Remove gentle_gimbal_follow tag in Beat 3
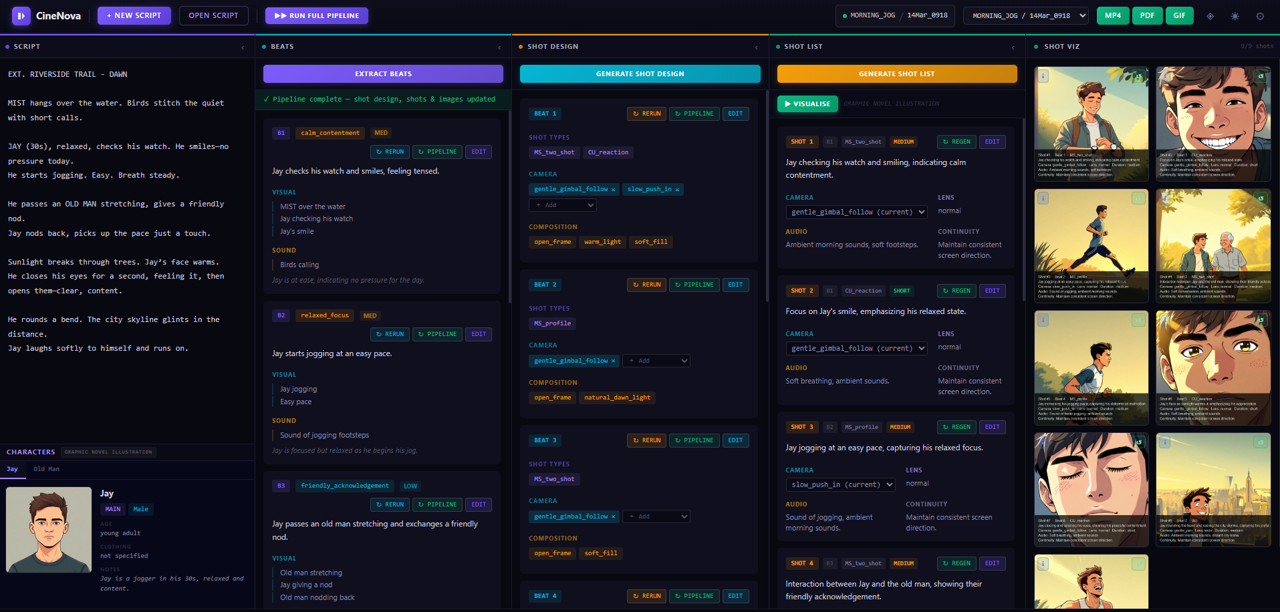Screen dimensions: 1280x612 (x=613, y=516)
